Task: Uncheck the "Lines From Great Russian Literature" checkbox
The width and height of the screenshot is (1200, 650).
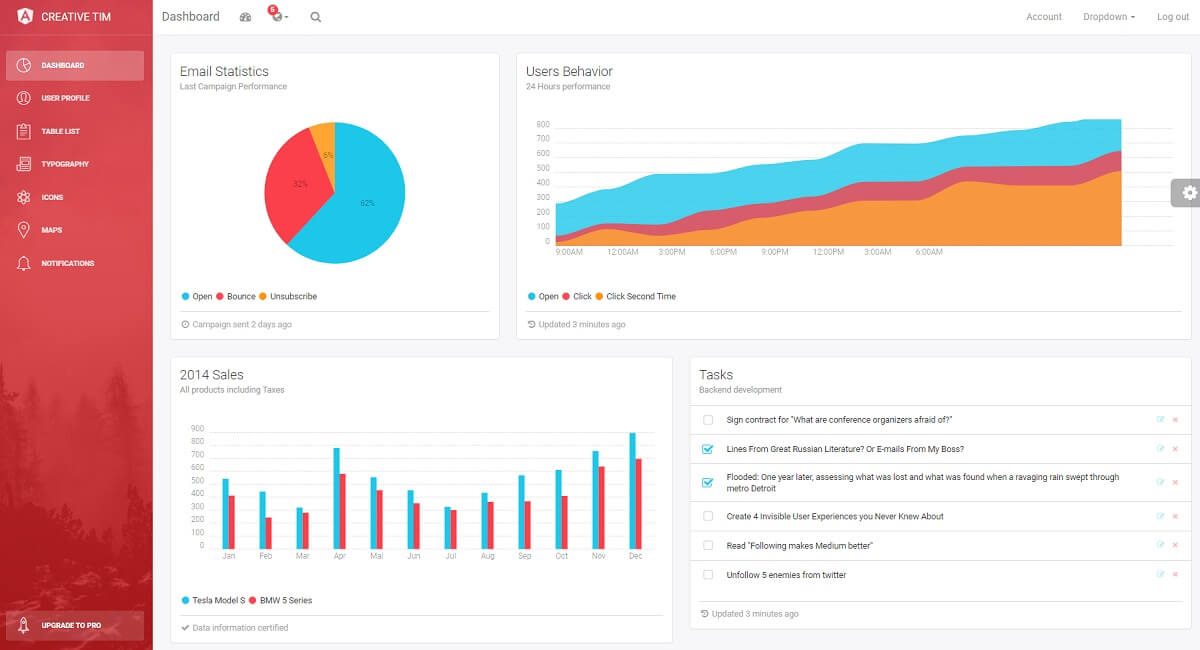Action: pos(708,449)
